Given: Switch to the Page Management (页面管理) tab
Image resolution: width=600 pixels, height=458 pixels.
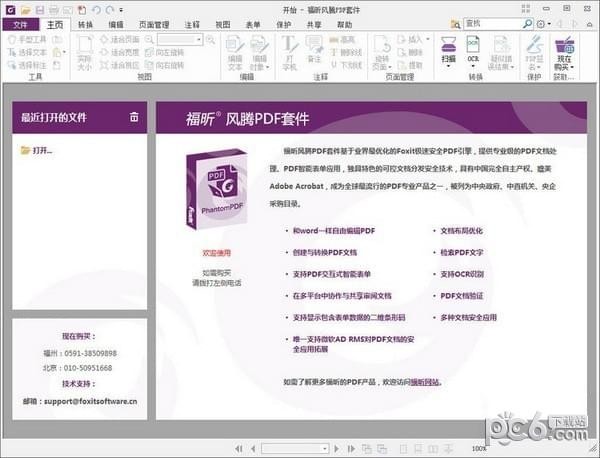Looking at the screenshot, I should 154,23.
